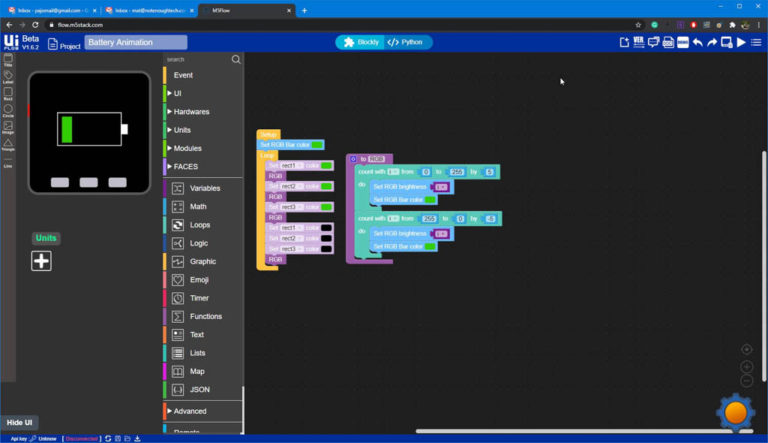Add a unit with the plus icon
768x443 pixels.
click(41, 261)
